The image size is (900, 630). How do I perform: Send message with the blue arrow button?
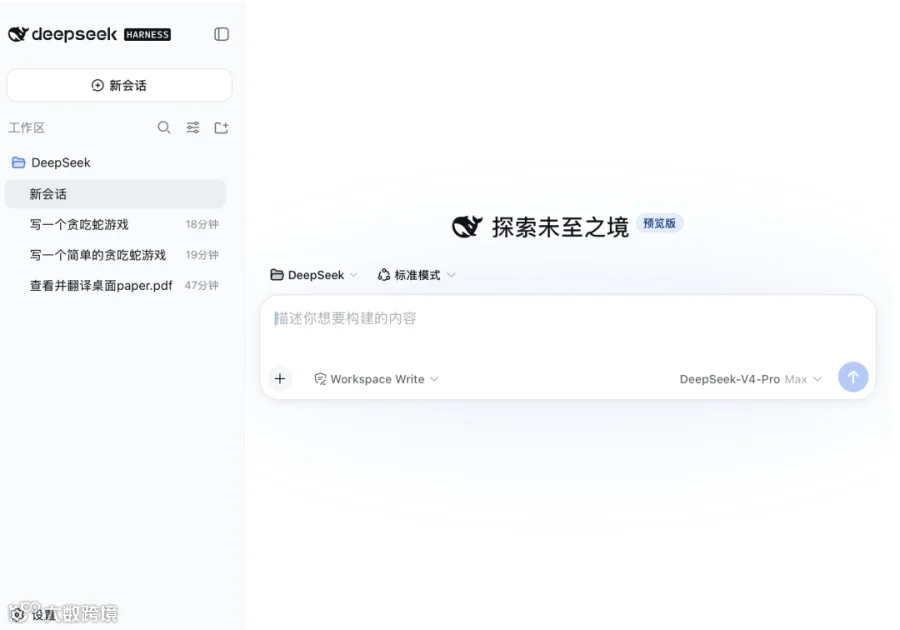(853, 377)
